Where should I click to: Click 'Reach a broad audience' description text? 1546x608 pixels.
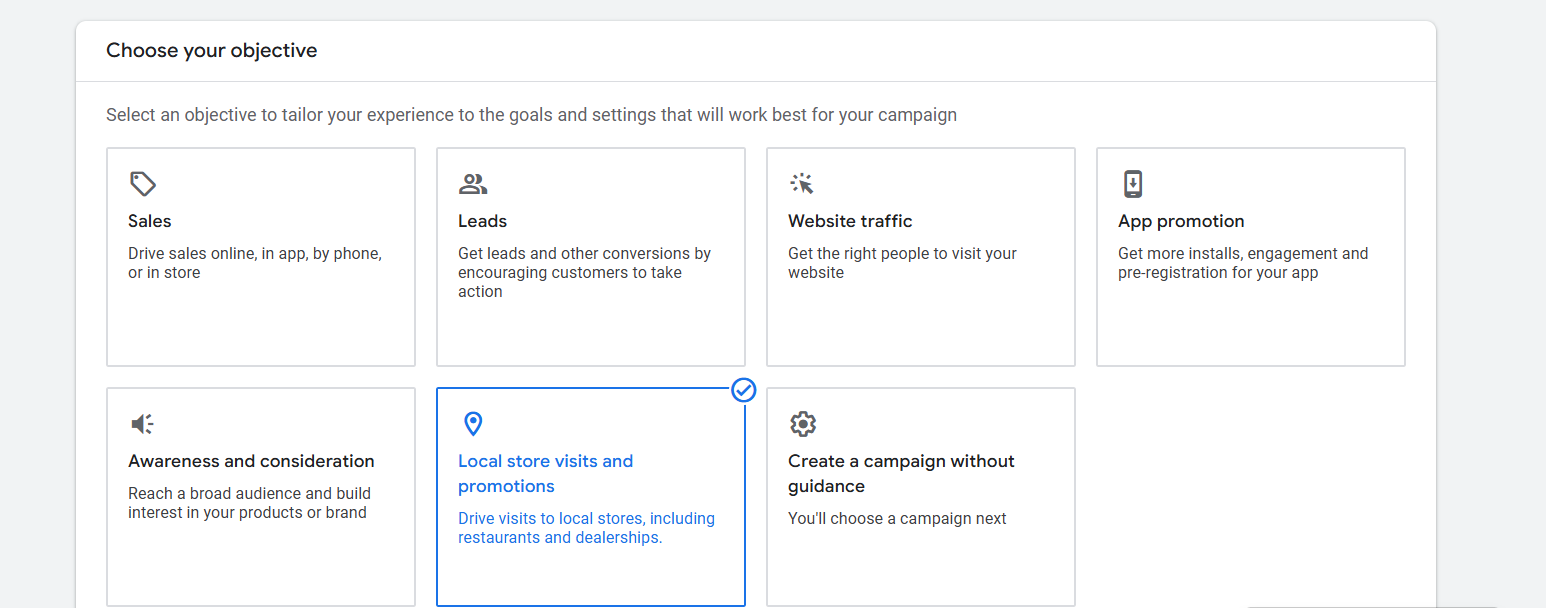(249, 503)
